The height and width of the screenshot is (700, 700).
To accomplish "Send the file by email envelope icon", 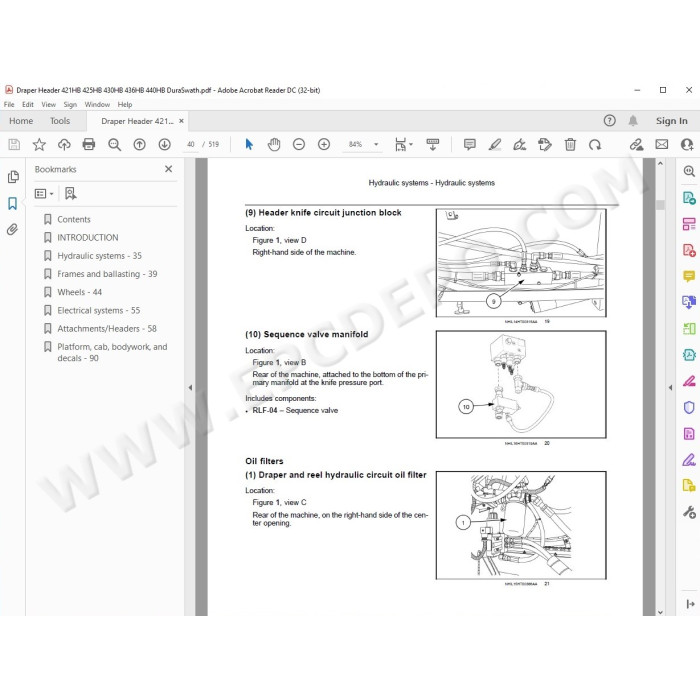I will (x=662, y=144).
